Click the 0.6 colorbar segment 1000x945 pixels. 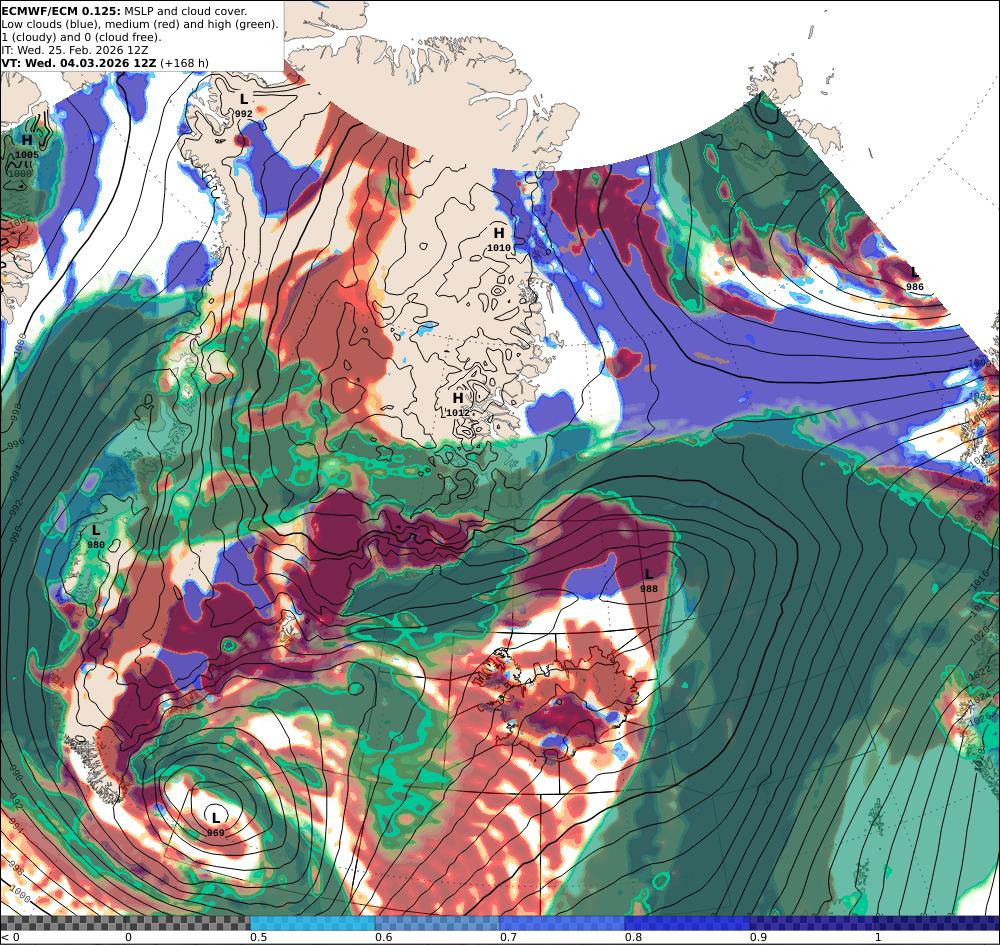click(438, 923)
